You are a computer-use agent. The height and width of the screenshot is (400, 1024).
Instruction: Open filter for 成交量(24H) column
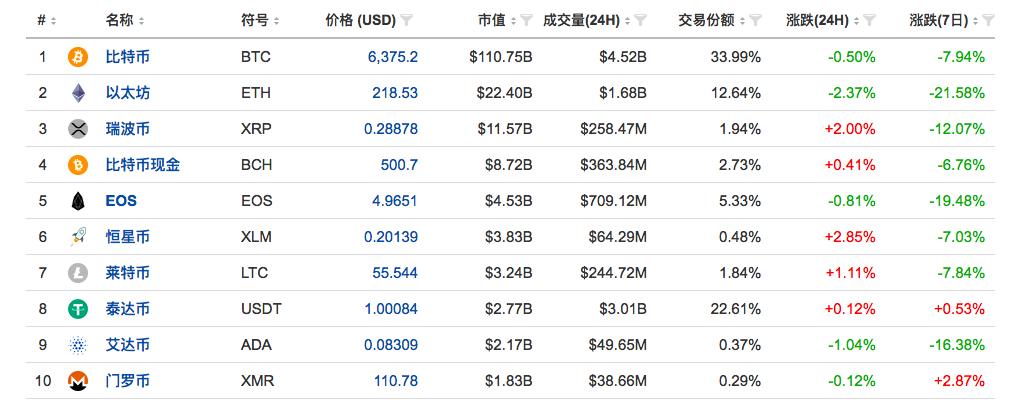pyautogui.click(x=640, y=20)
